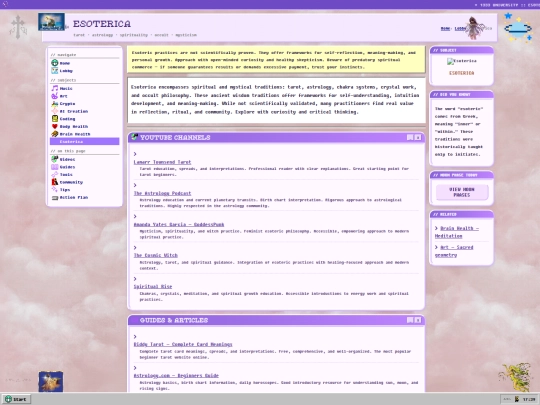Click the YouTube Channels panel header icon
The height and width of the screenshot is (405, 540).
click(134, 137)
